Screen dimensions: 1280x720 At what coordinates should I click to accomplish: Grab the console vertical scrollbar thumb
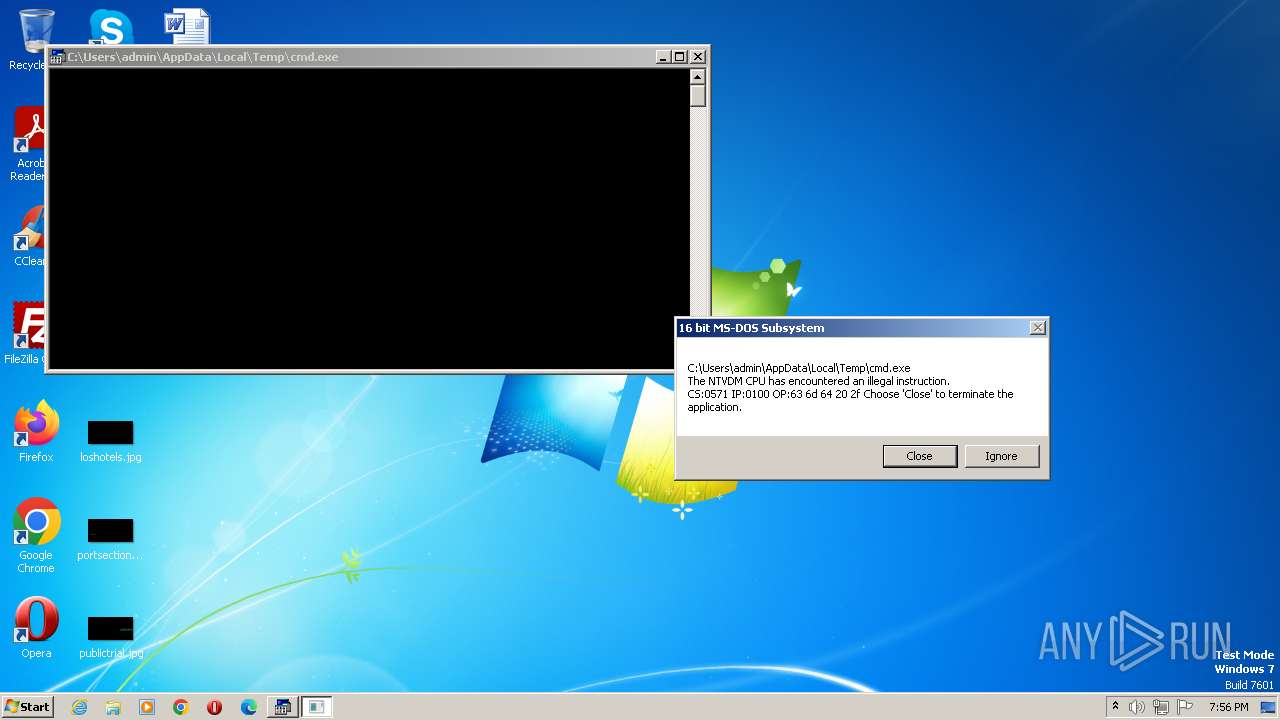(698, 96)
